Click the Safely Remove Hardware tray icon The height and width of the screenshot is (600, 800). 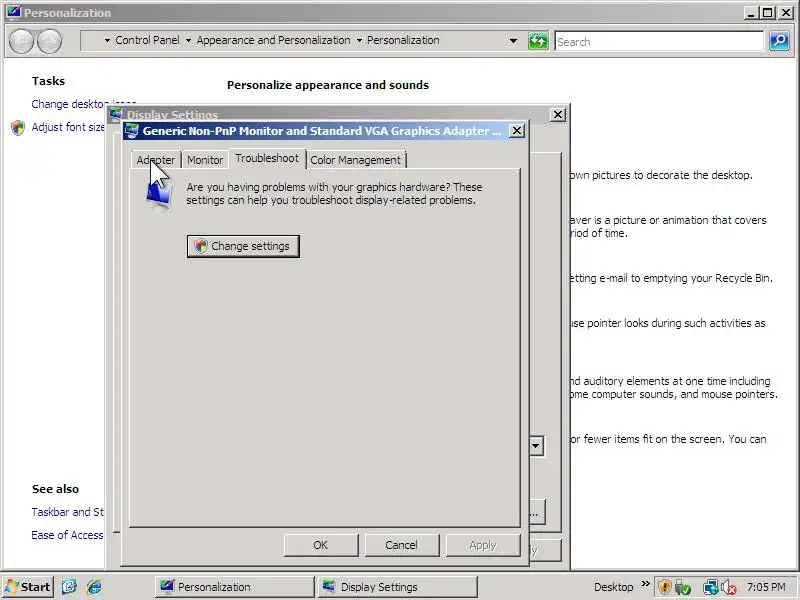tap(683, 587)
